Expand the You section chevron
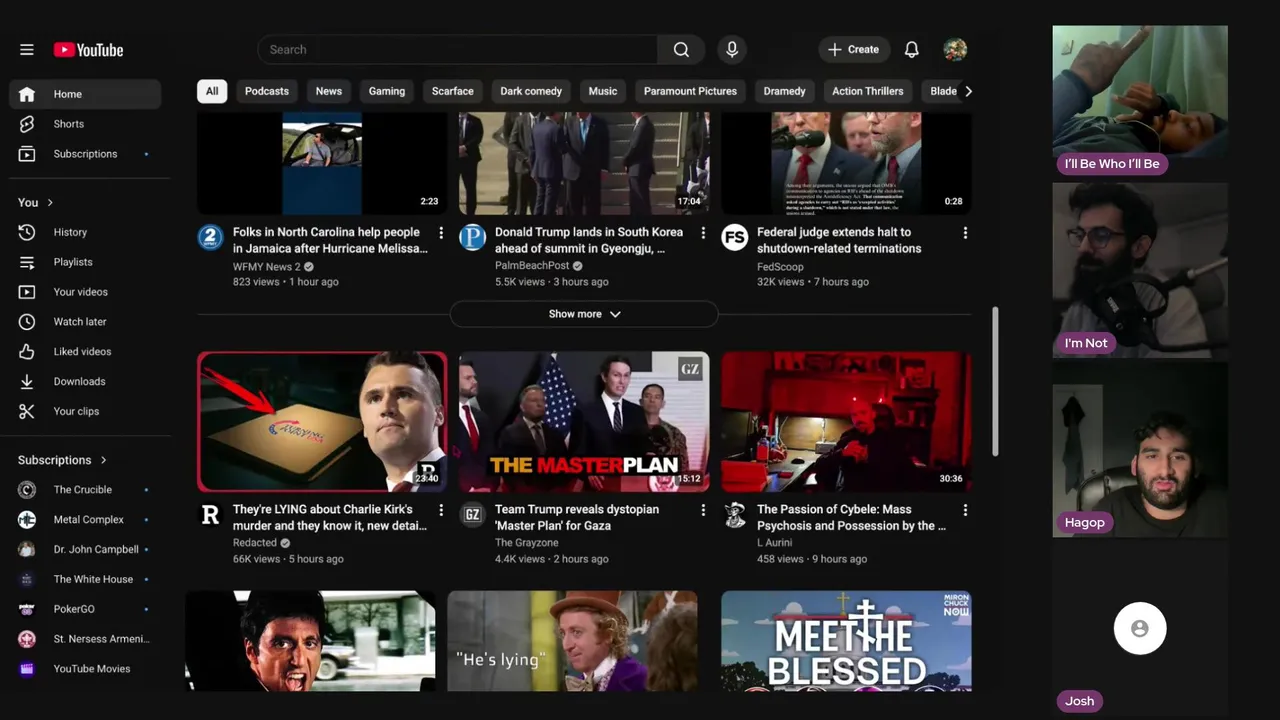This screenshot has width=1280, height=720. click(x=49, y=203)
